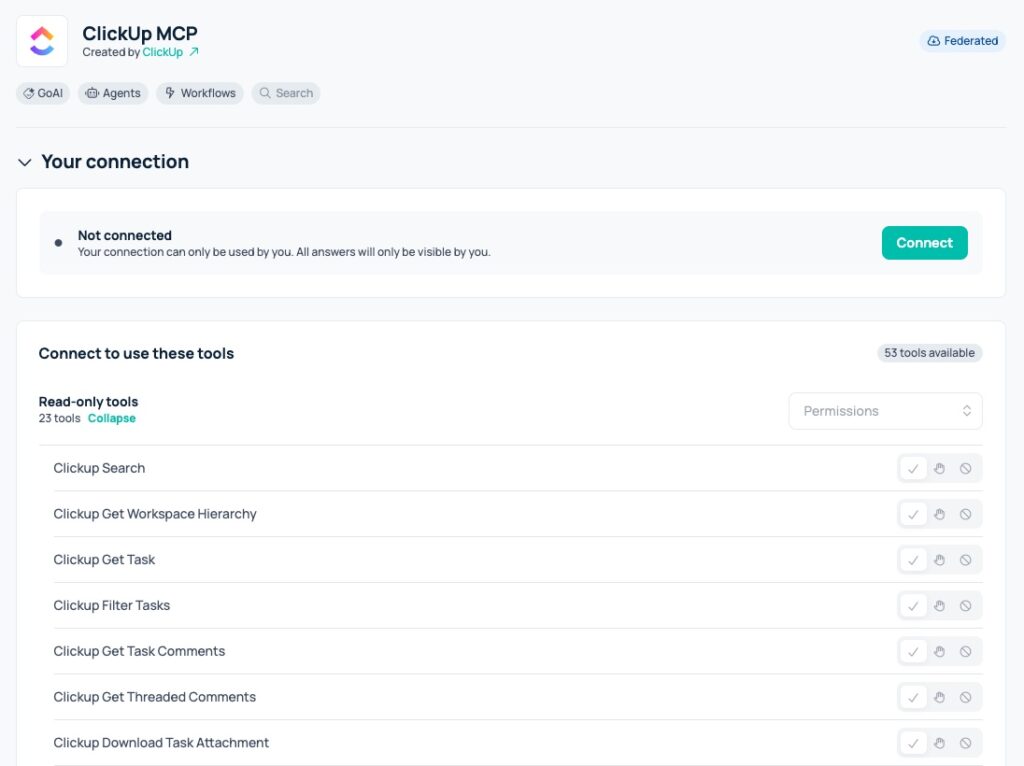1024x766 pixels.
Task: Allow Clickup Get Workspace Hierarchy with checkmark
Action: [913, 514]
